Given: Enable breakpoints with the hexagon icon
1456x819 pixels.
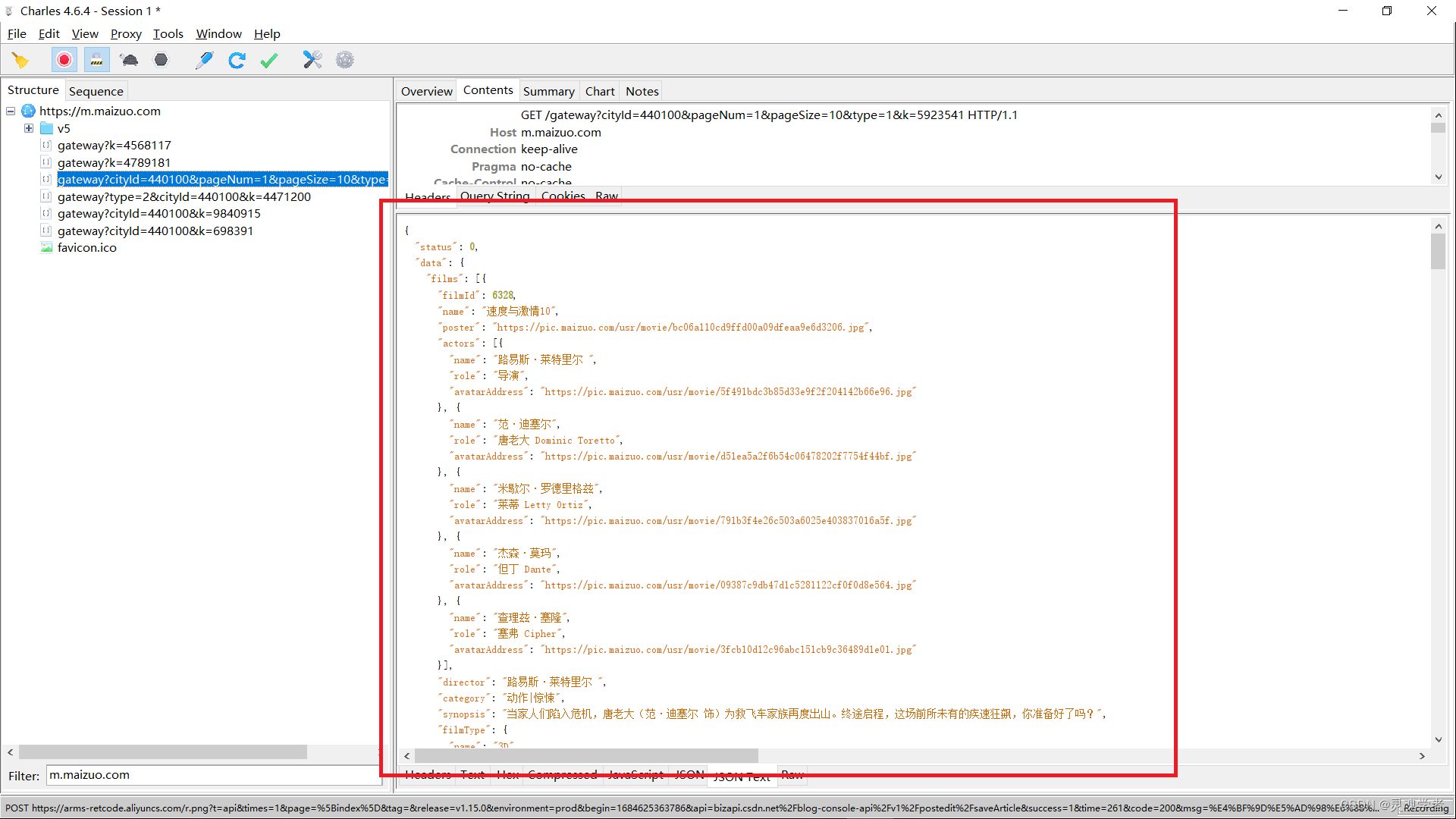Looking at the screenshot, I should click(161, 60).
